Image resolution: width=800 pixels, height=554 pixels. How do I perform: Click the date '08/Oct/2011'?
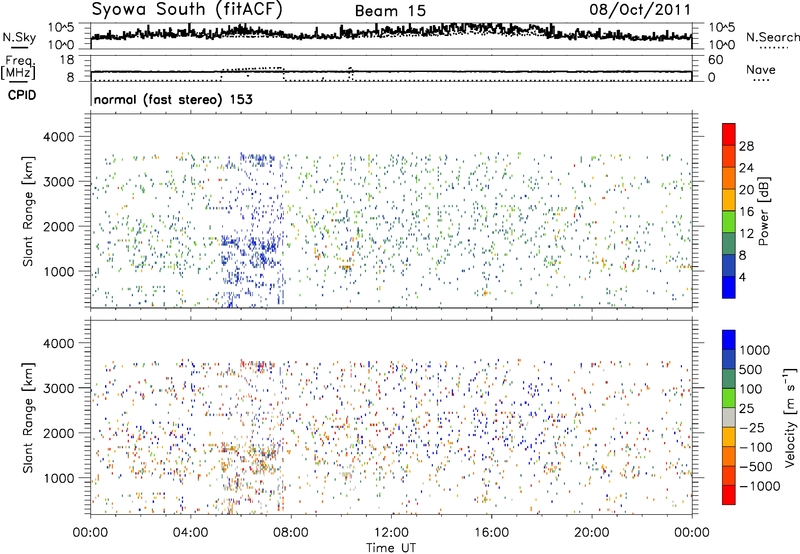click(x=640, y=10)
